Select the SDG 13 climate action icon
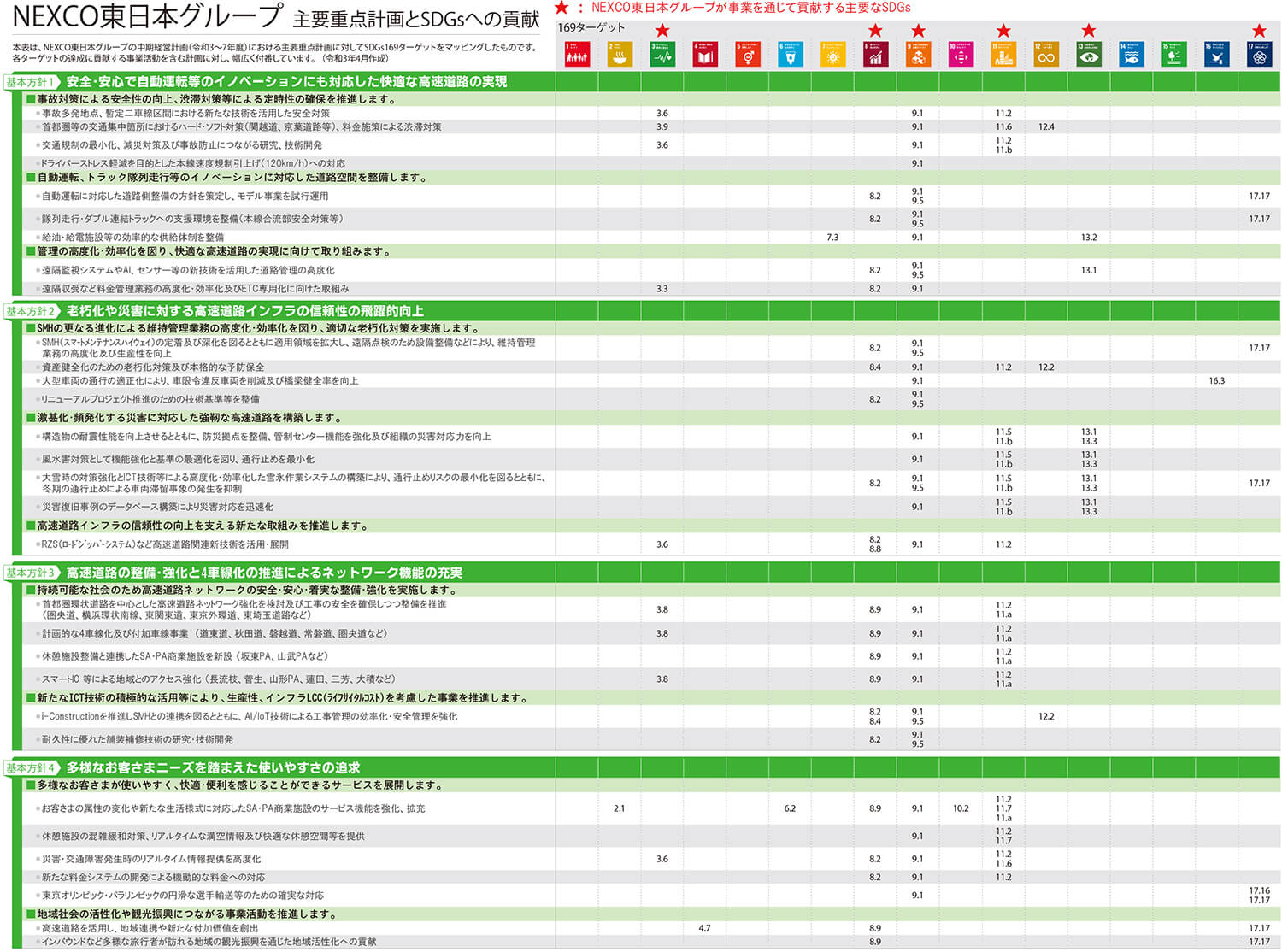The height and width of the screenshot is (952, 1282). [x=1089, y=53]
